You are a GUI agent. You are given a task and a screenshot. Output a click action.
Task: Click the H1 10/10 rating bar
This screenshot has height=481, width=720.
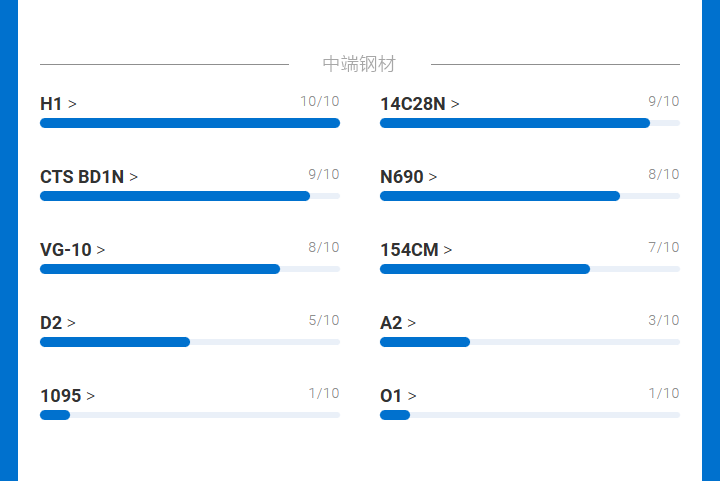click(190, 123)
